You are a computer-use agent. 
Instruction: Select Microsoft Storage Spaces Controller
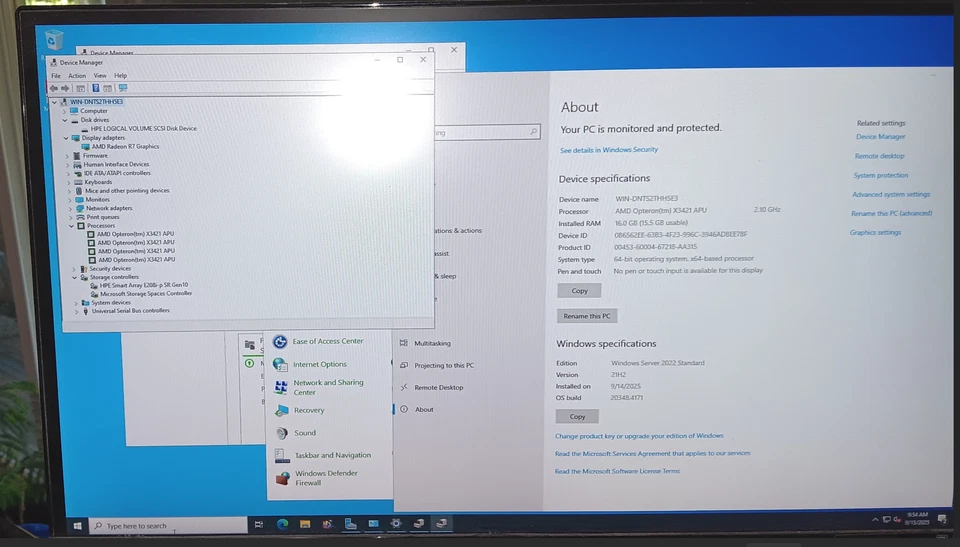coord(146,294)
